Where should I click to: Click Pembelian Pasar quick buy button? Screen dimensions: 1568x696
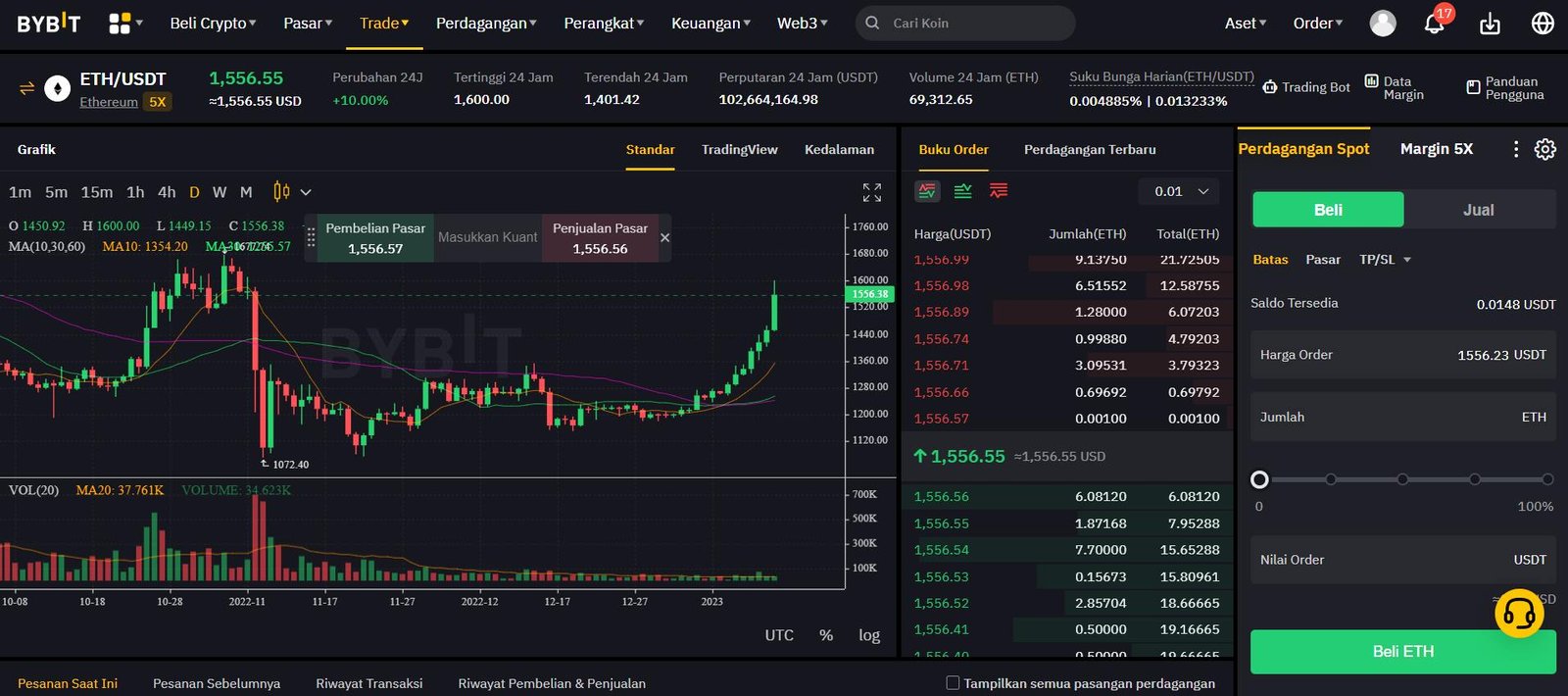click(x=375, y=238)
